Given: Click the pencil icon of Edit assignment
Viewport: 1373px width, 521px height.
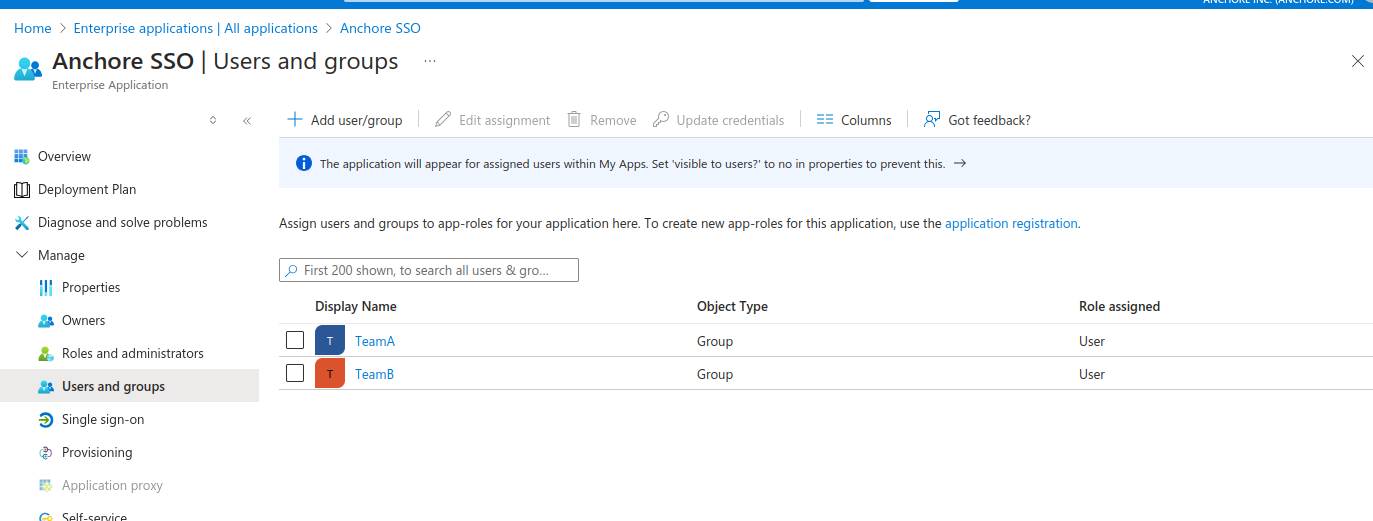Looking at the screenshot, I should 443,119.
